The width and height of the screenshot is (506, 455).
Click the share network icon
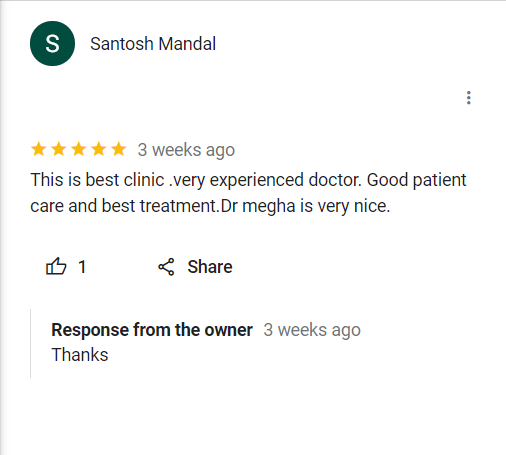point(166,267)
